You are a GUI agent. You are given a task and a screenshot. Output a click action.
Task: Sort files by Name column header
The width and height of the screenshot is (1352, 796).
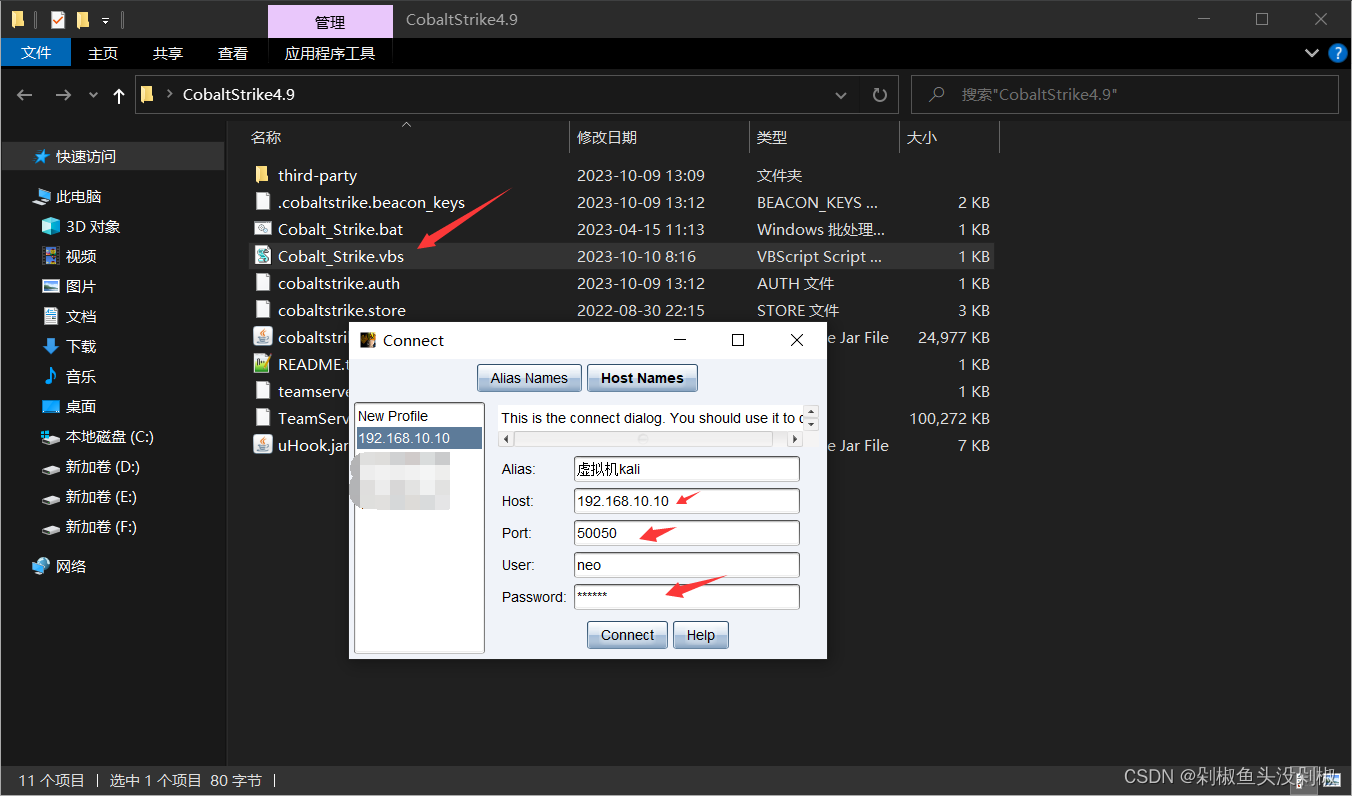click(x=407, y=138)
